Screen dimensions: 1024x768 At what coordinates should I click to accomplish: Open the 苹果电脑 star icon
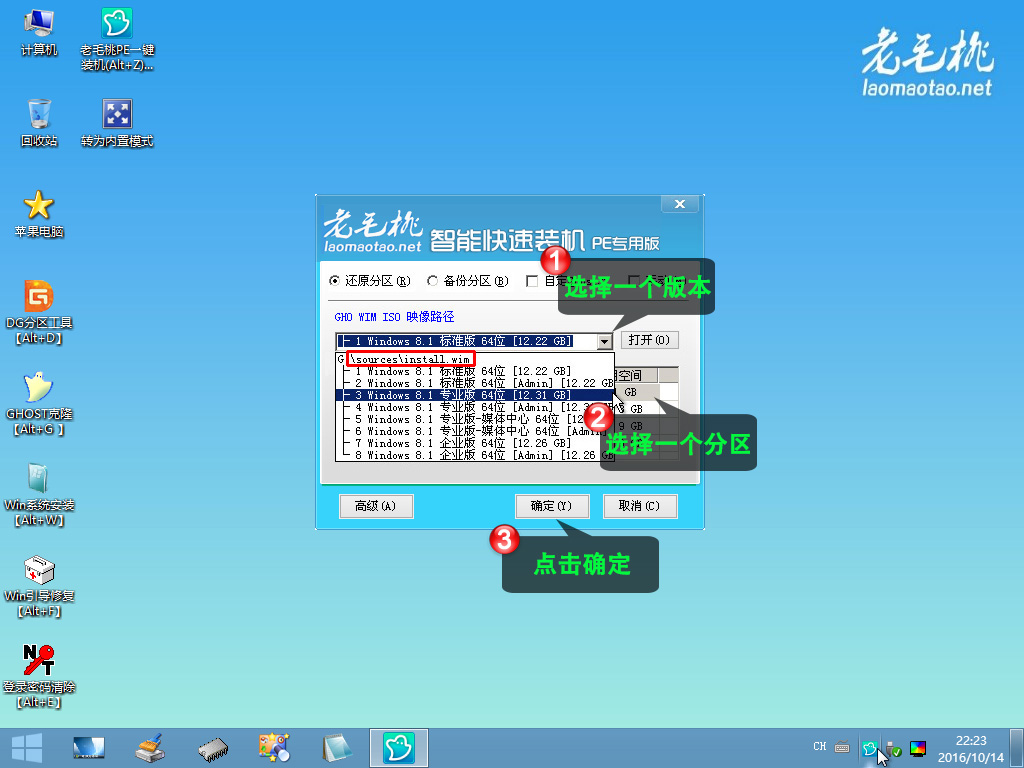pos(39,214)
